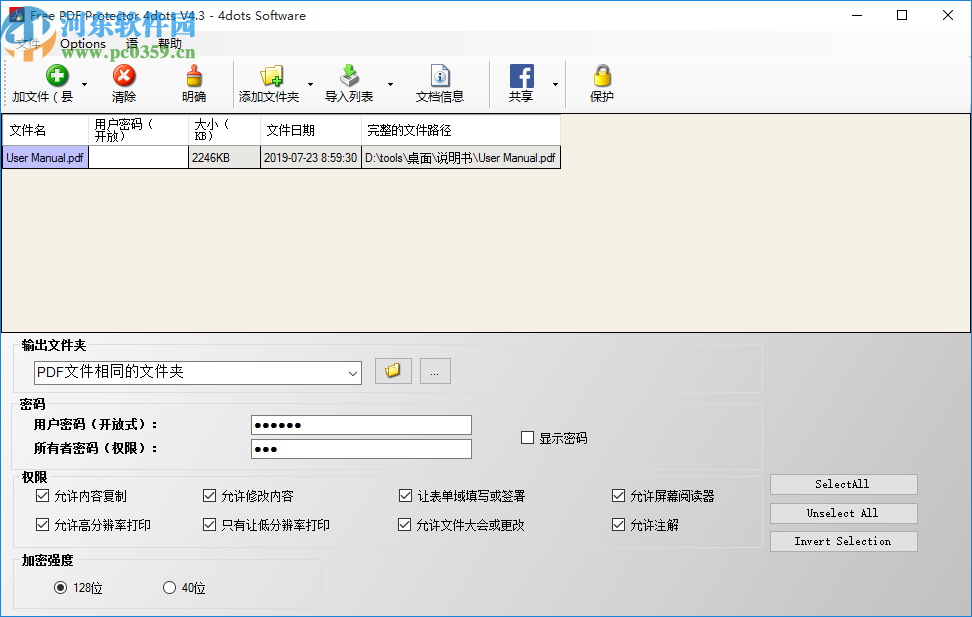
Task: Select the 40位 encryption radio button
Action: coord(168,588)
